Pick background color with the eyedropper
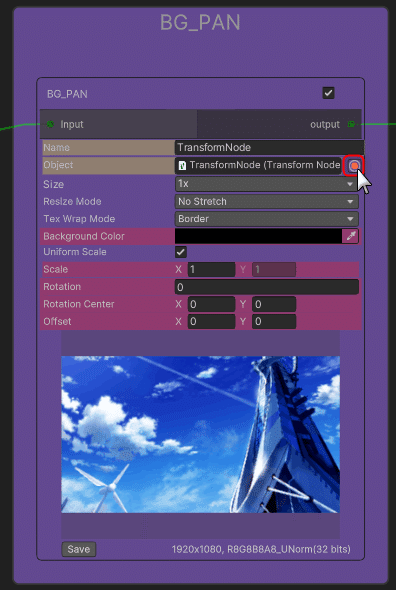 pyautogui.click(x=351, y=236)
